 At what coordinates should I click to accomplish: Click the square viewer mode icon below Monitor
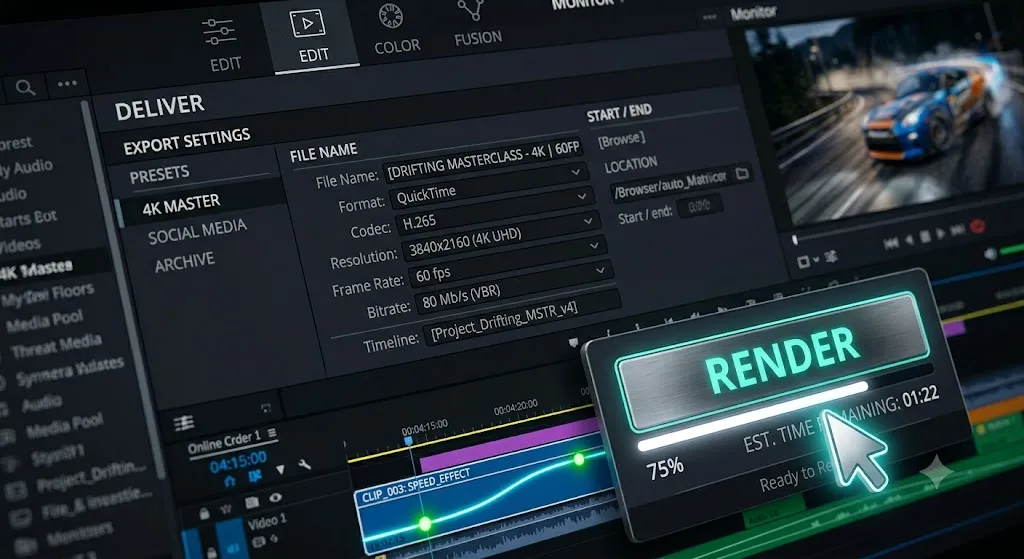803,261
